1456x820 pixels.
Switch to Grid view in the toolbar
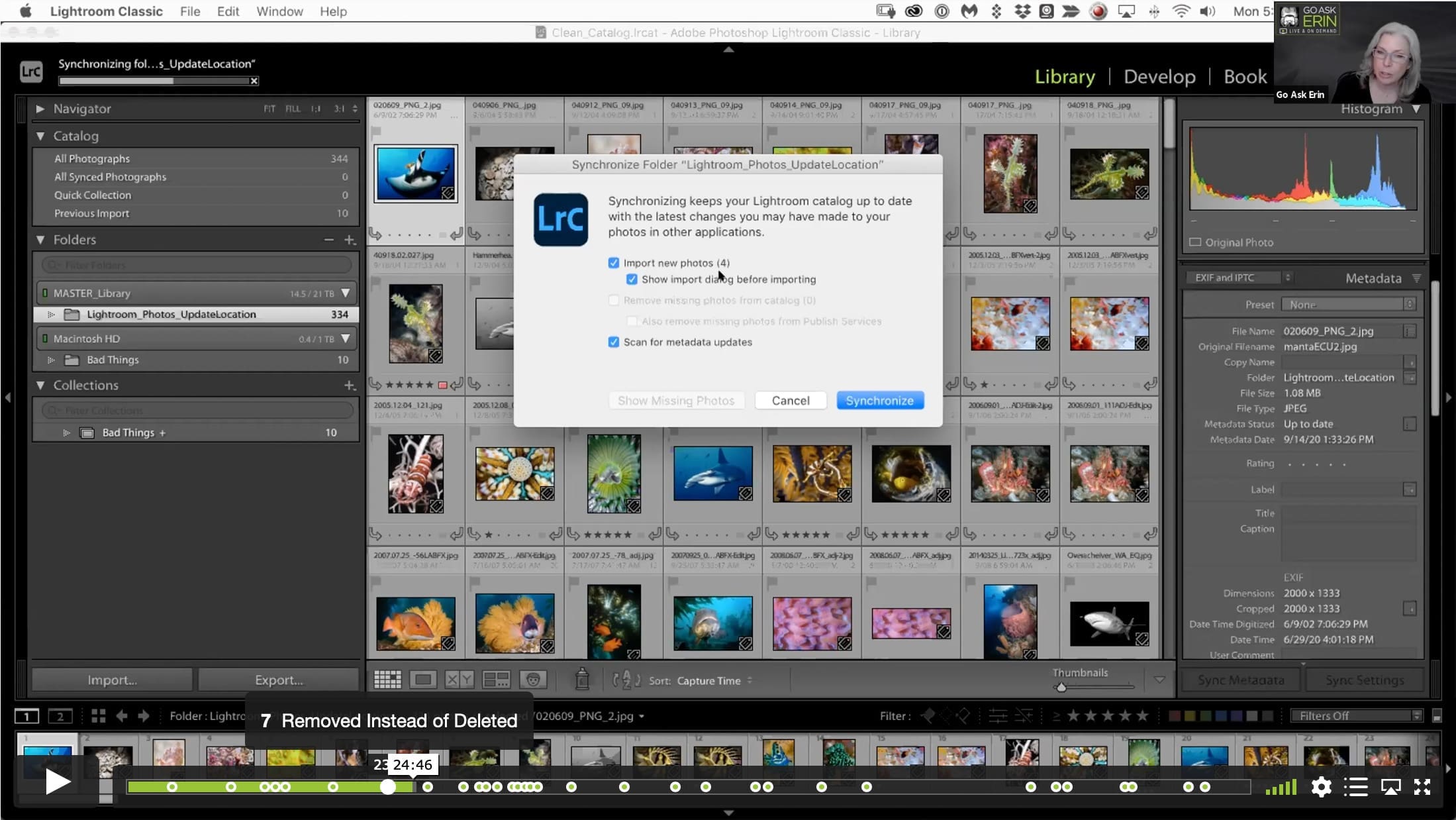point(387,680)
